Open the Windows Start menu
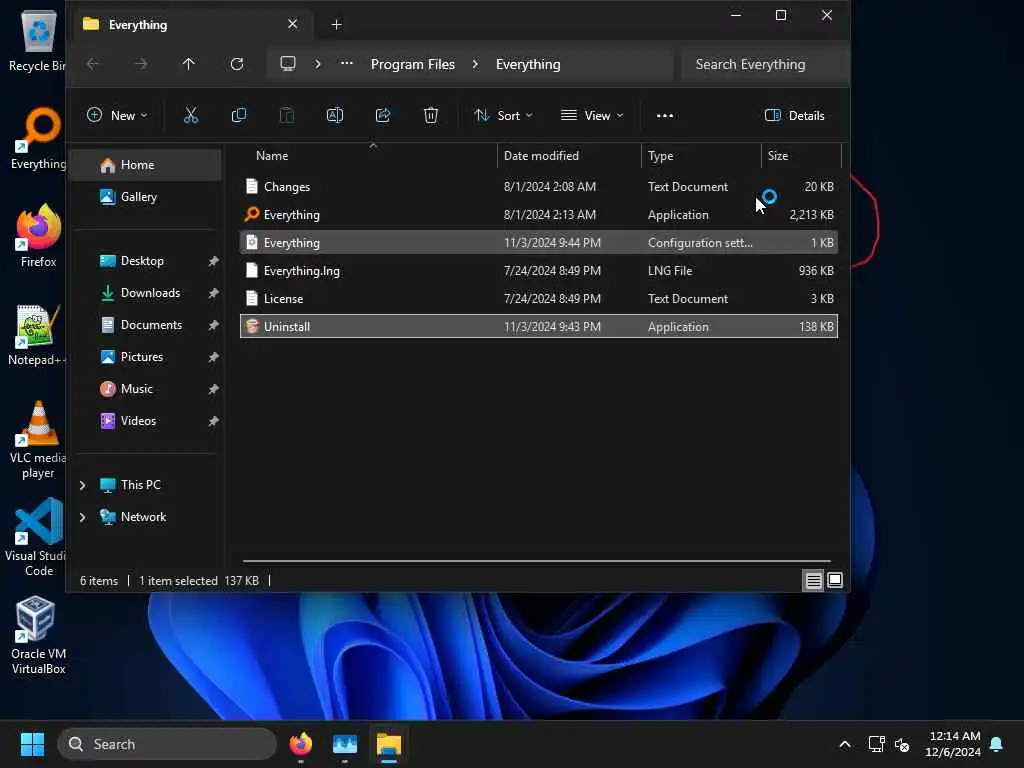Viewport: 1024px width, 768px height. (32, 744)
